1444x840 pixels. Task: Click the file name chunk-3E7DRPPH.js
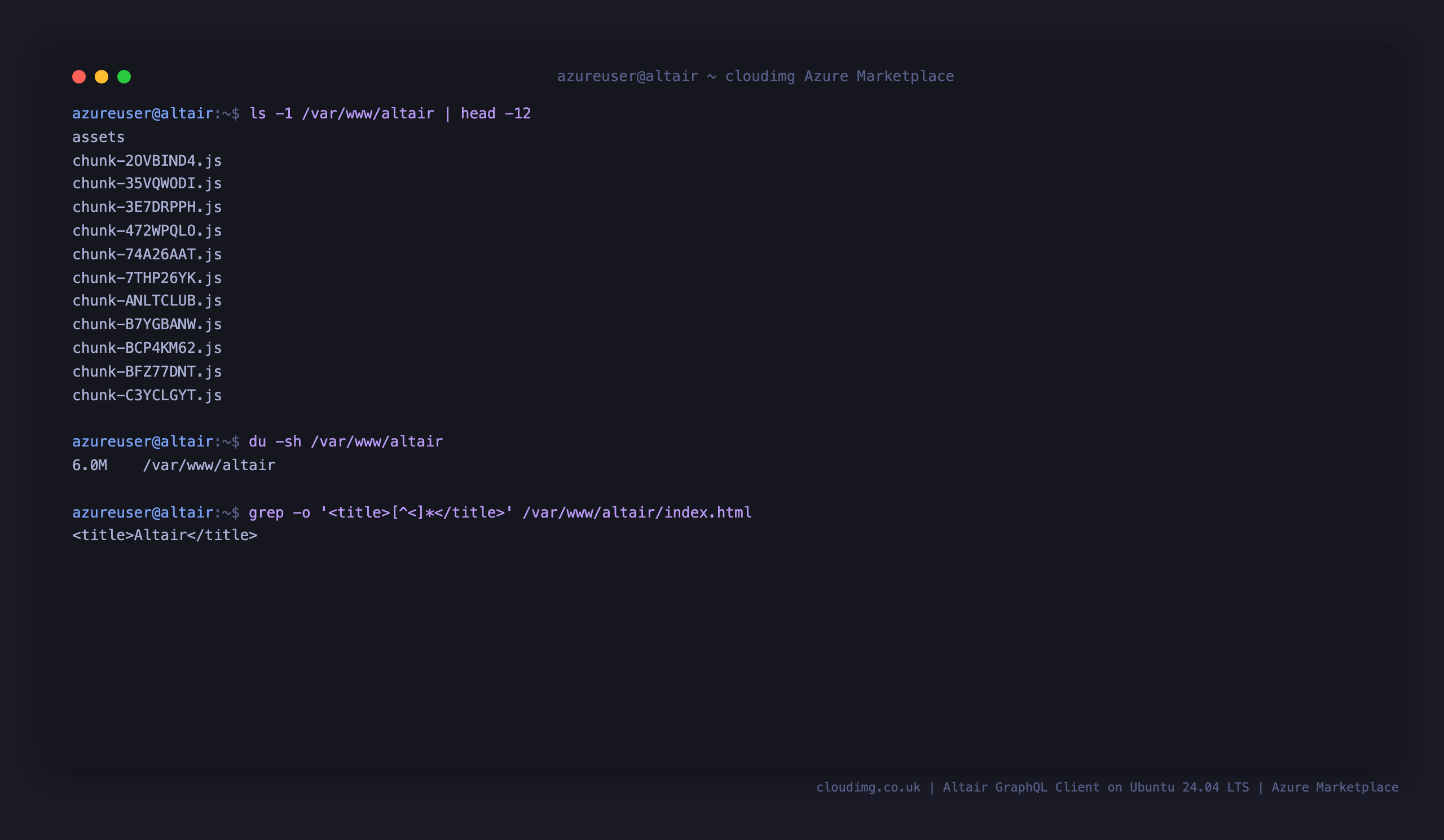[x=147, y=207]
